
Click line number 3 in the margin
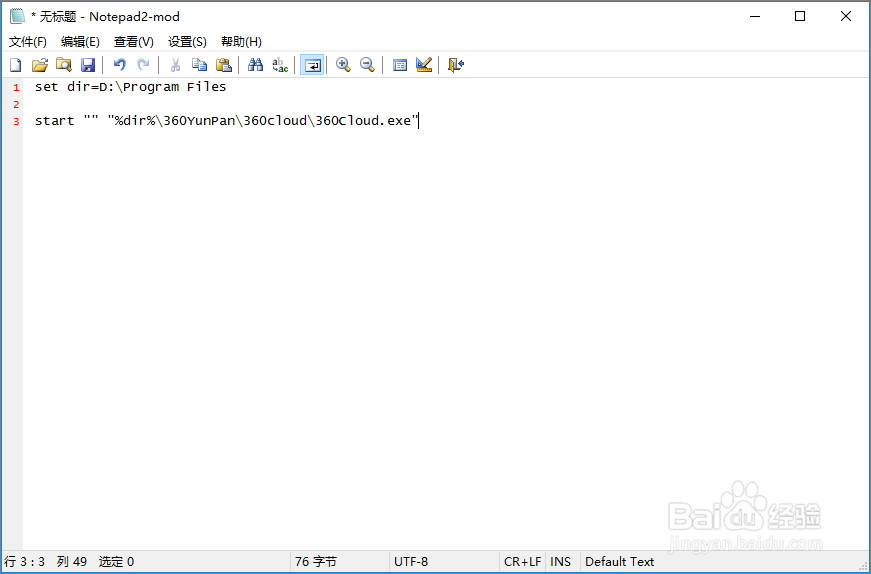click(x=16, y=121)
